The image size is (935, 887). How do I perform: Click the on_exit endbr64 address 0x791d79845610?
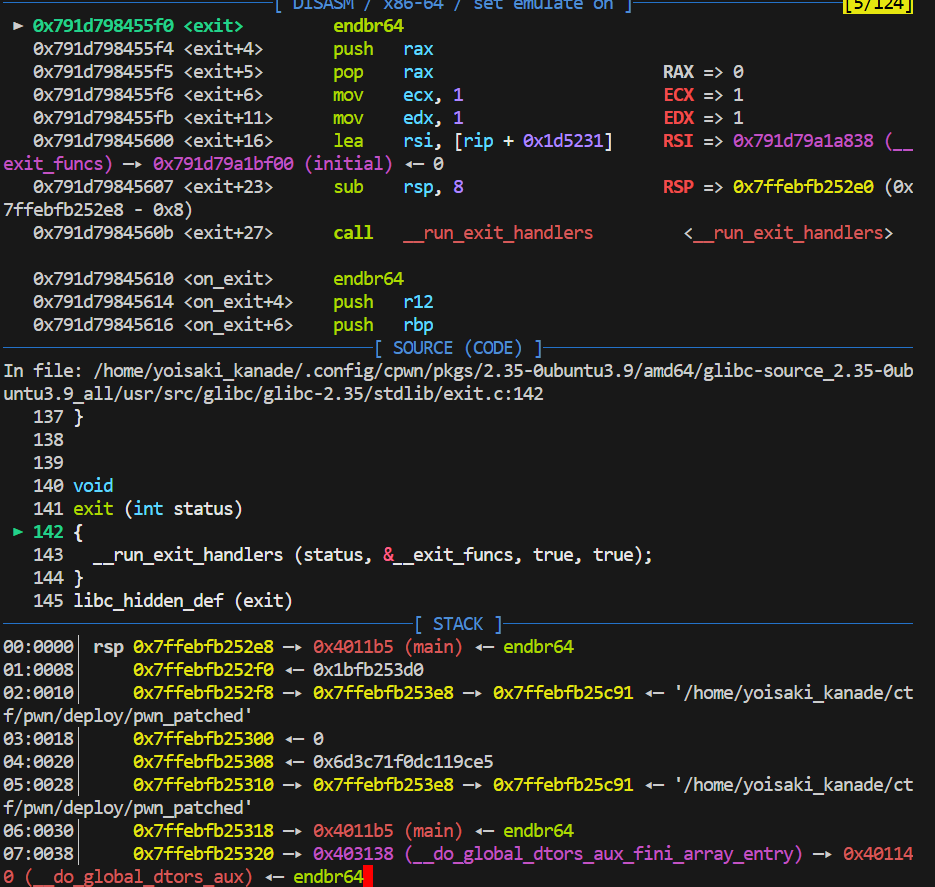click(103, 279)
